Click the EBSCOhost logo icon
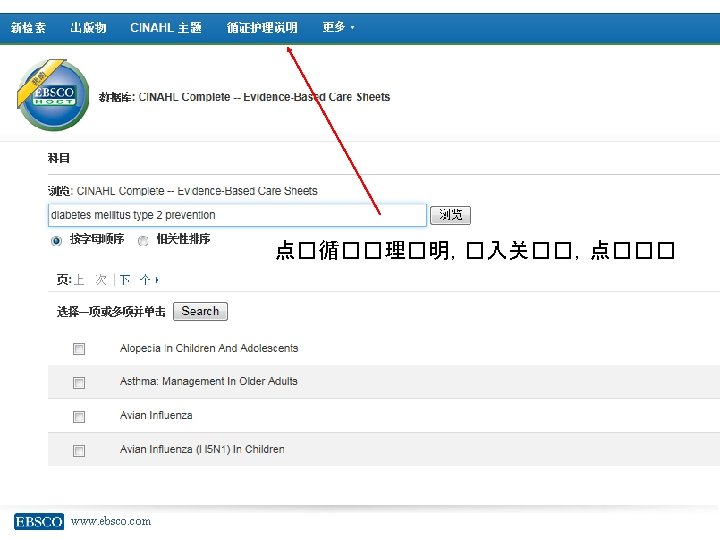This screenshot has width=720, height=540. (x=53, y=95)
